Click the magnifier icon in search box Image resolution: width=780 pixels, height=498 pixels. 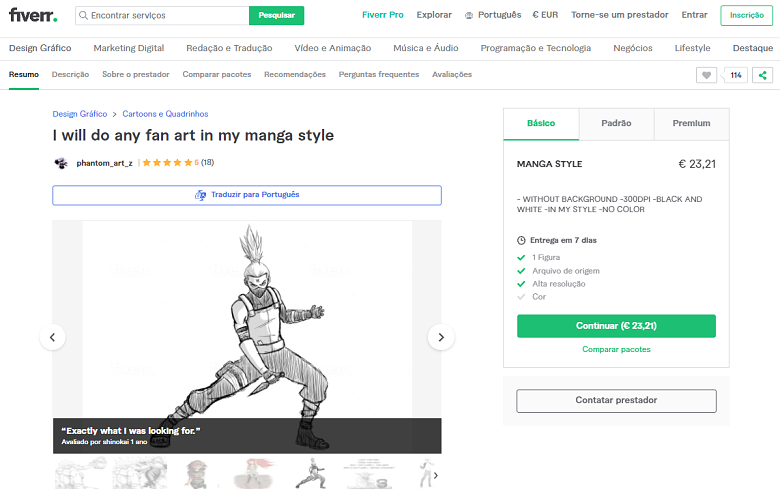tap(84, 15)
